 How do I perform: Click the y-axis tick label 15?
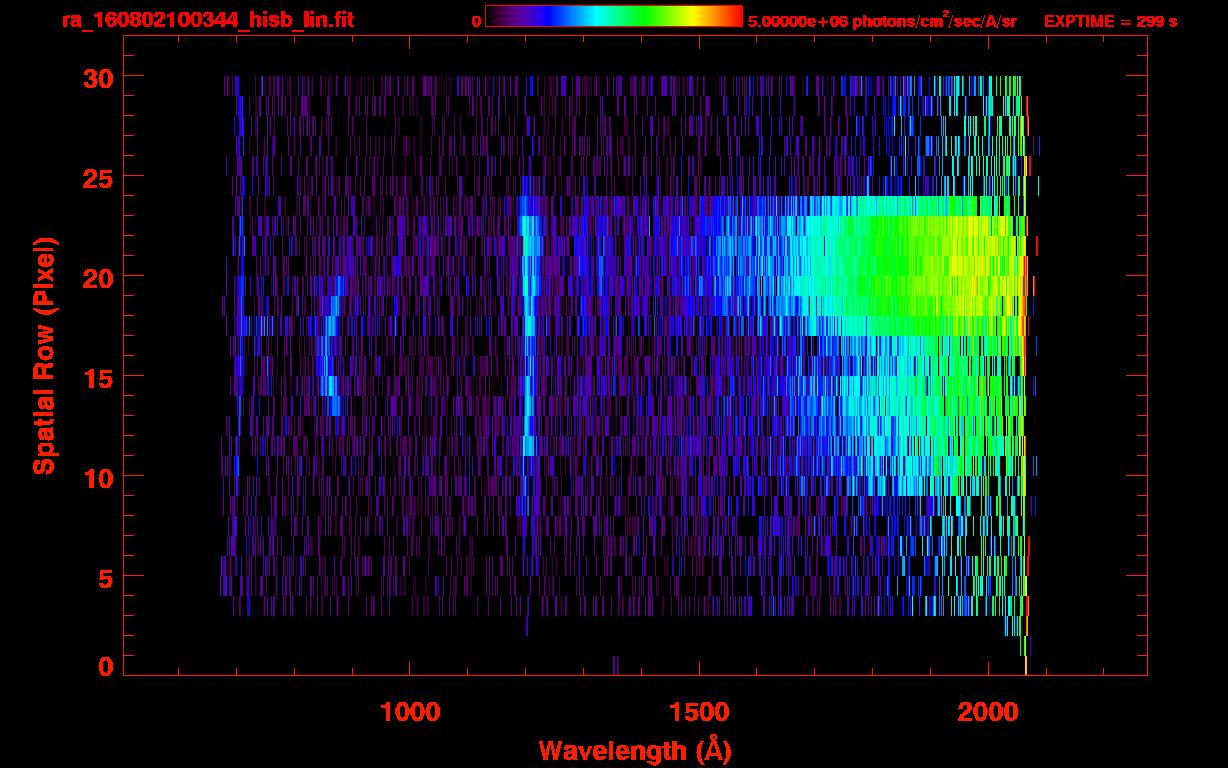98,377
